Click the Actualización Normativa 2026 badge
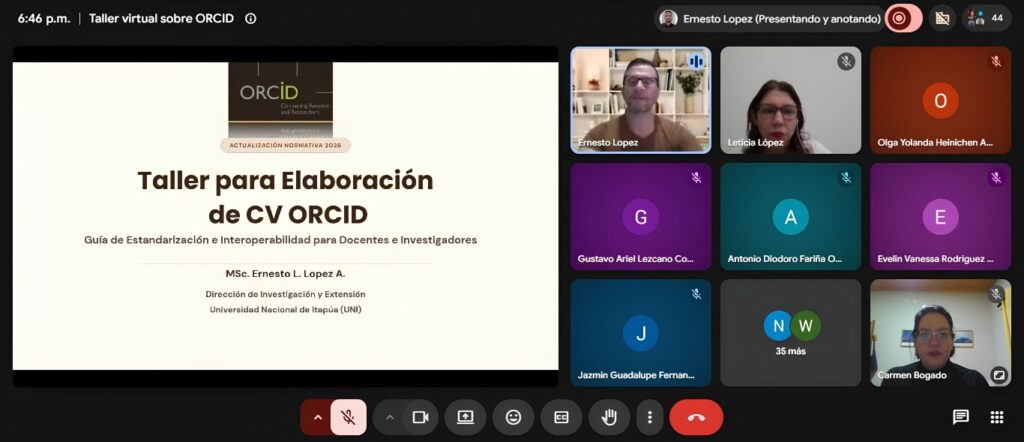 (x=285, y=145)
